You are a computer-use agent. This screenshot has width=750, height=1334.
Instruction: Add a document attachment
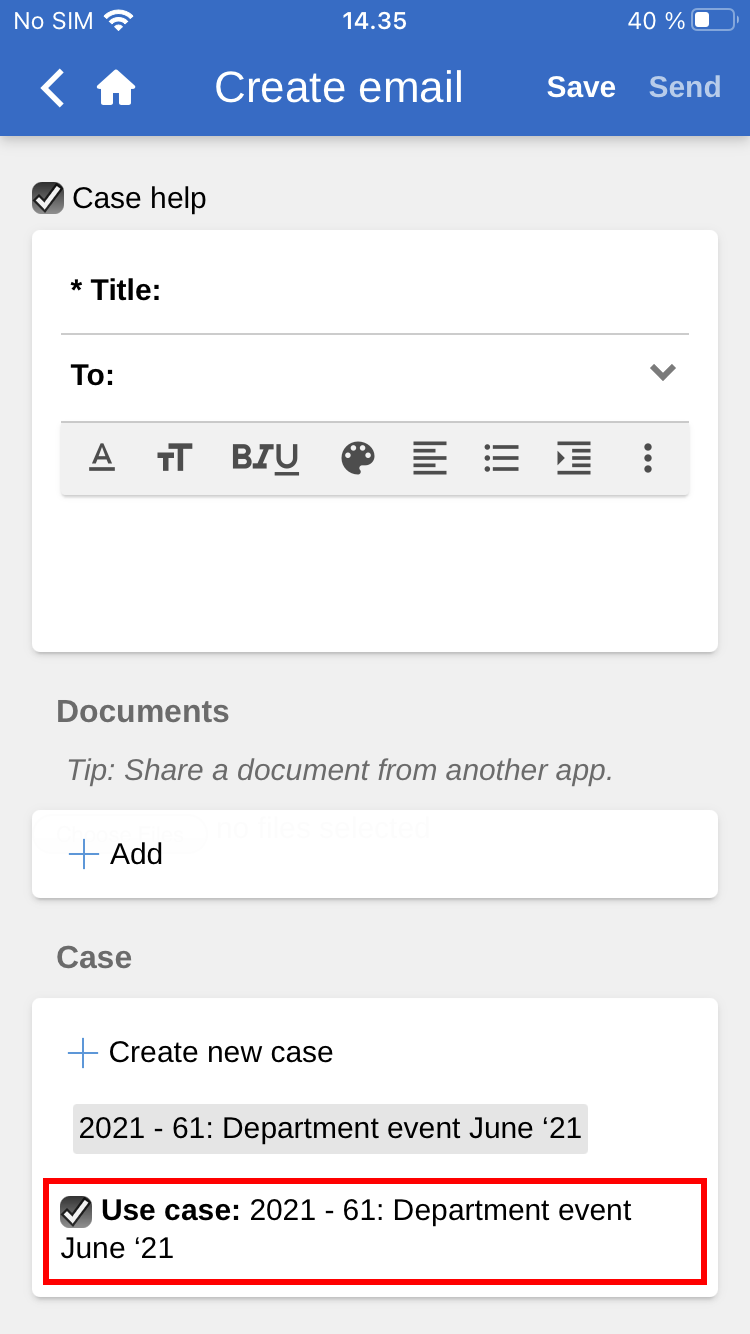click(116, 854)
